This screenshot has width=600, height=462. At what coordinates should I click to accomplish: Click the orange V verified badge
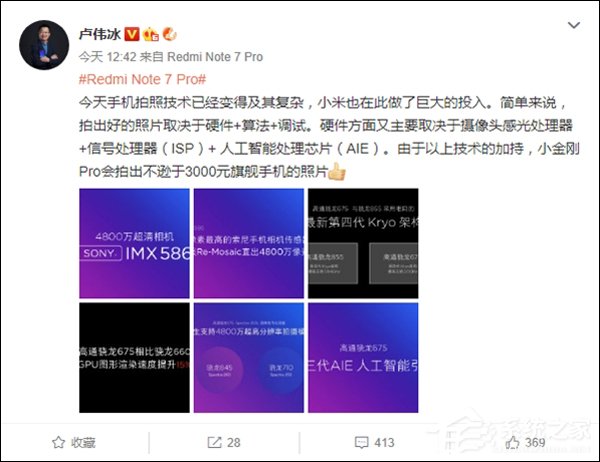click(132, 34)
